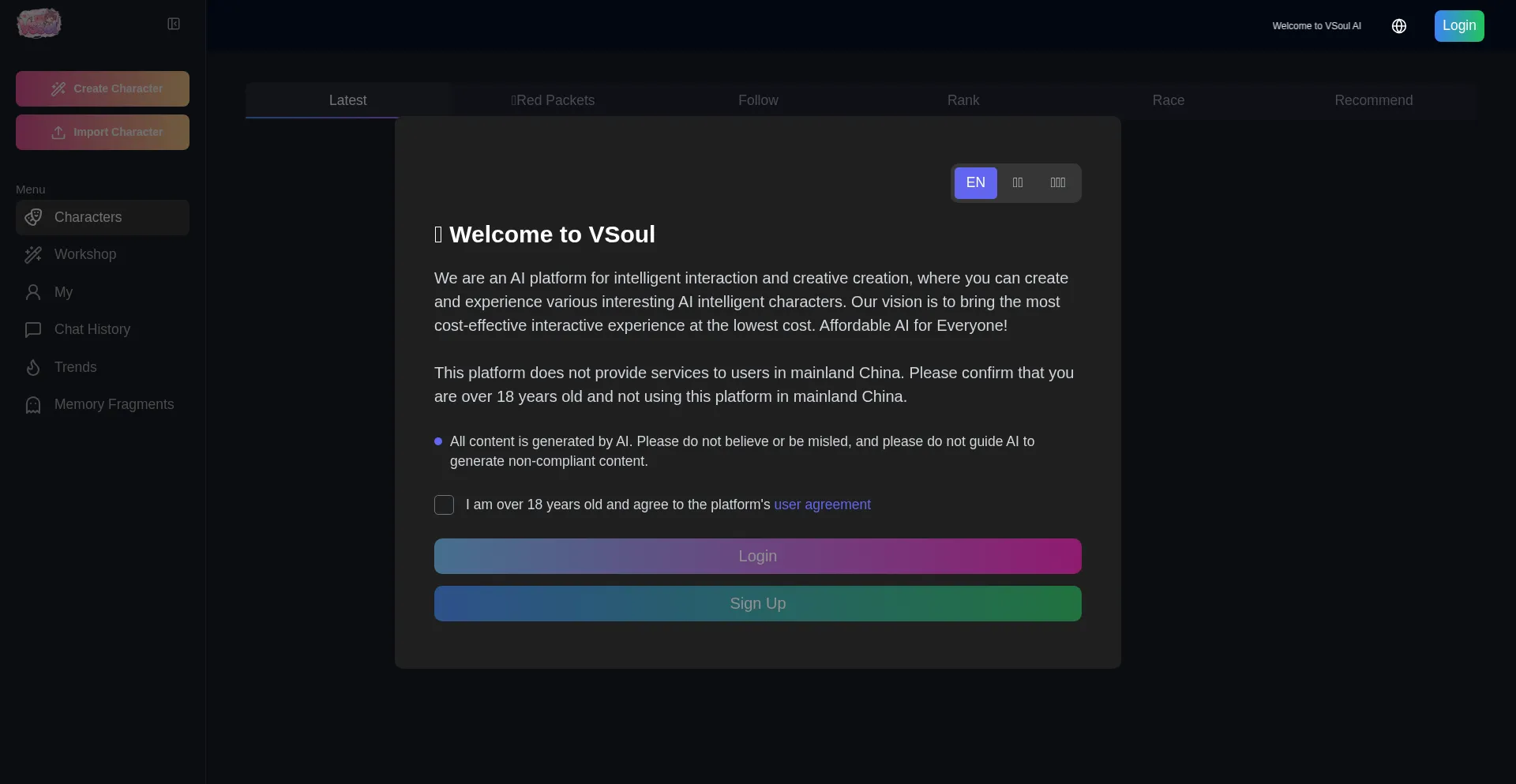Click the 'Welcome to VSoul AI' header text
The height and width of the screenshot is (784, 1516).
[x=1316, y=26]
